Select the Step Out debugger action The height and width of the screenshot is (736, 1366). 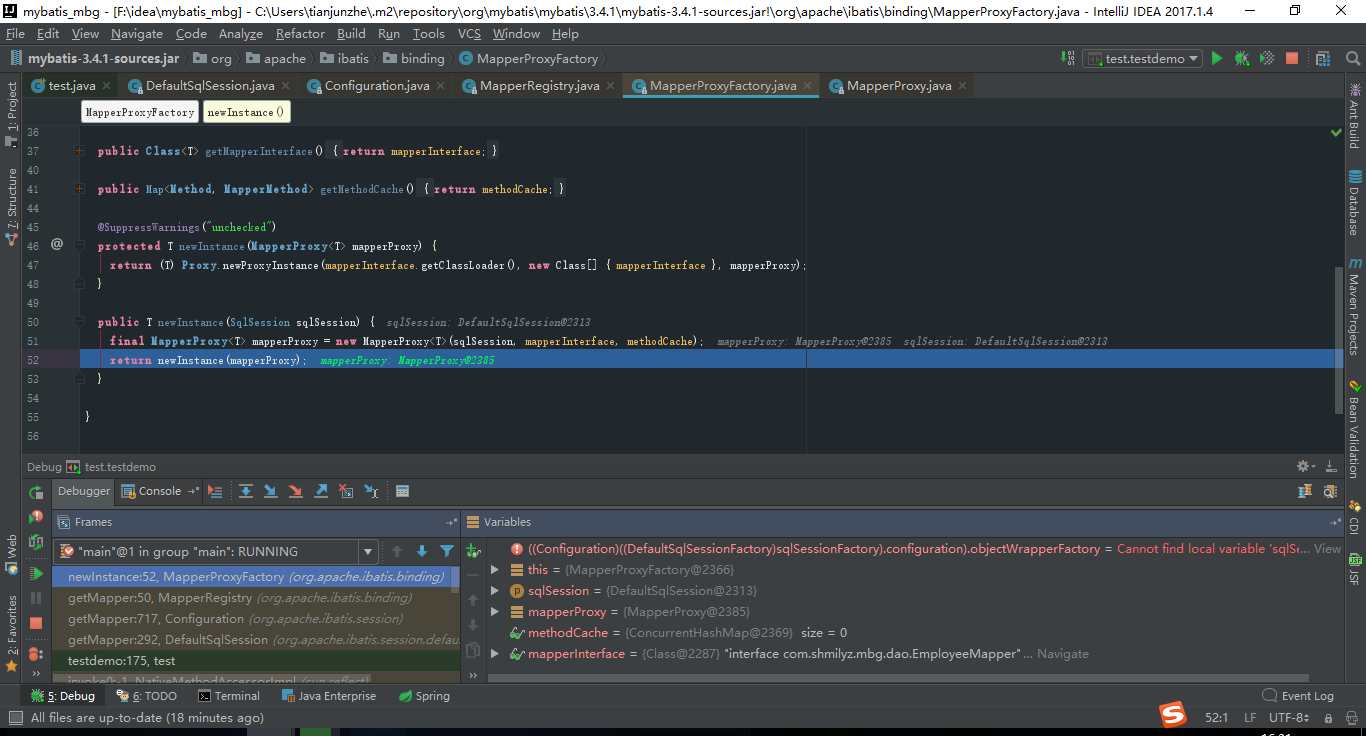point(321,491)
